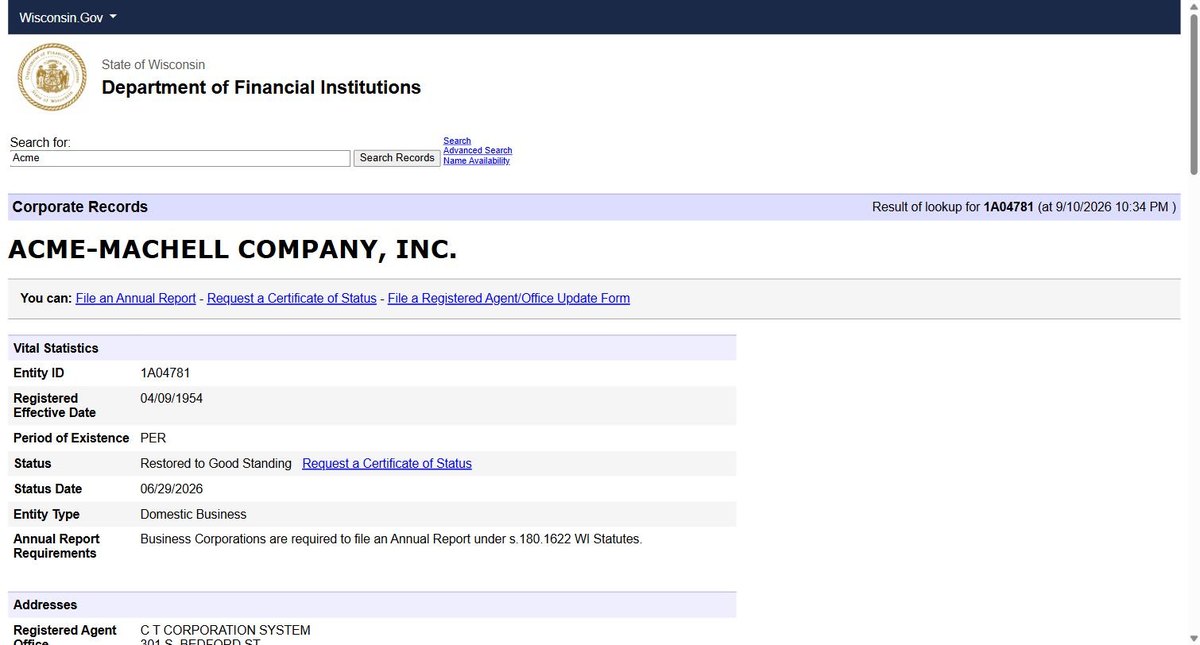Open Request a Certificate of Status in You can bar
The height and width of the screenshot is (645, 1200).
291,298
